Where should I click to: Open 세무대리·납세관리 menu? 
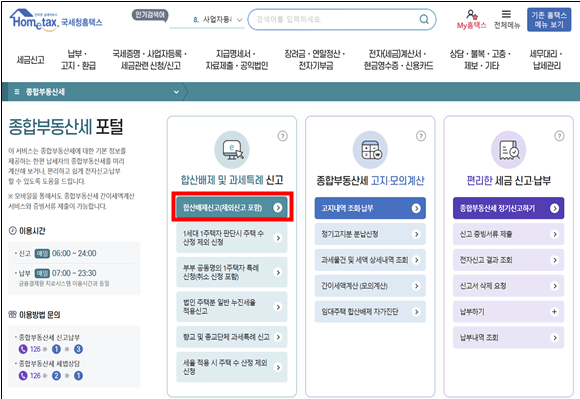click(x=546, y=60)
